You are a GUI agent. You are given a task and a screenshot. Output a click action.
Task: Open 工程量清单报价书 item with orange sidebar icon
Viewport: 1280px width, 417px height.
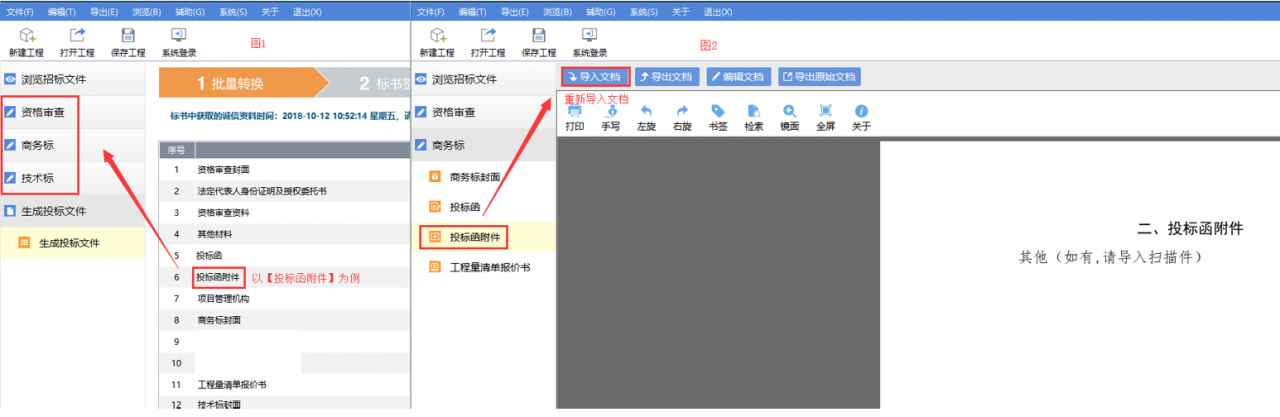coord(489,267)
